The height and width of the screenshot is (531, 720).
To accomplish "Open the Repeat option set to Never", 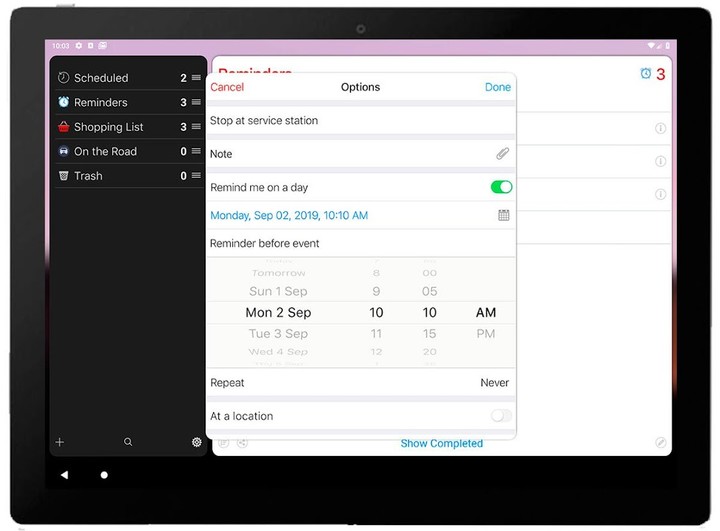I will click(360, 383).
